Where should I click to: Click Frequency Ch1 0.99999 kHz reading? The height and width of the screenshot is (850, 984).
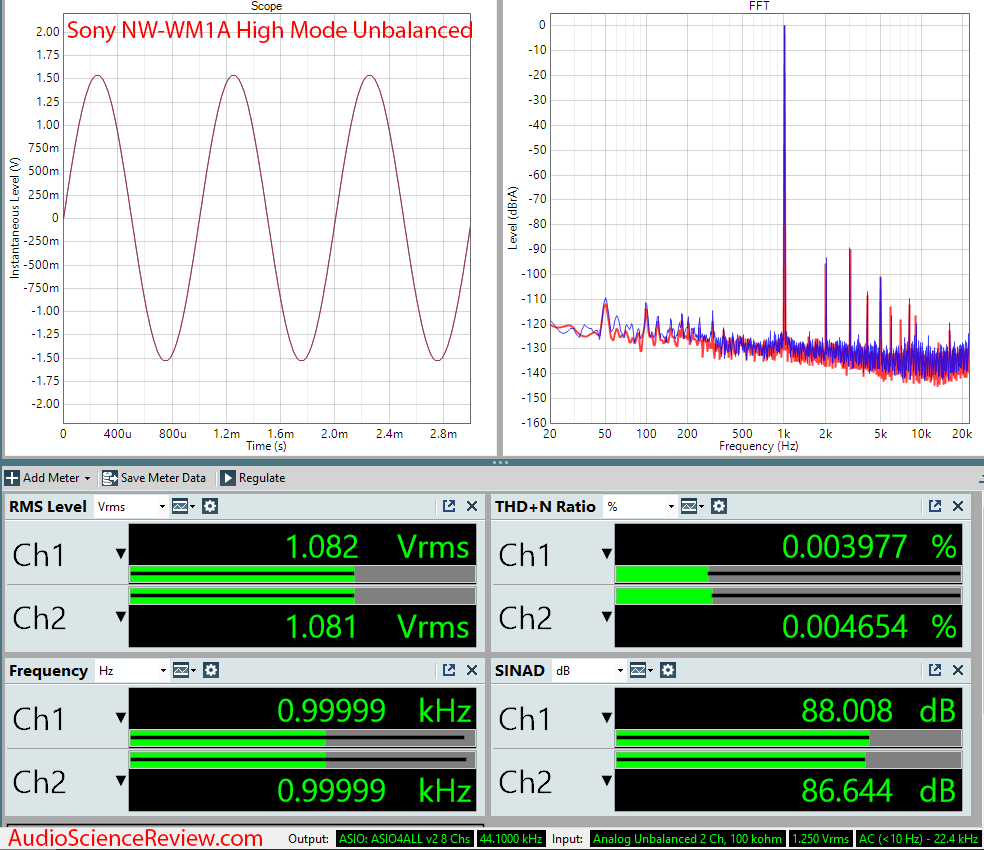click(x=374, y=711)
